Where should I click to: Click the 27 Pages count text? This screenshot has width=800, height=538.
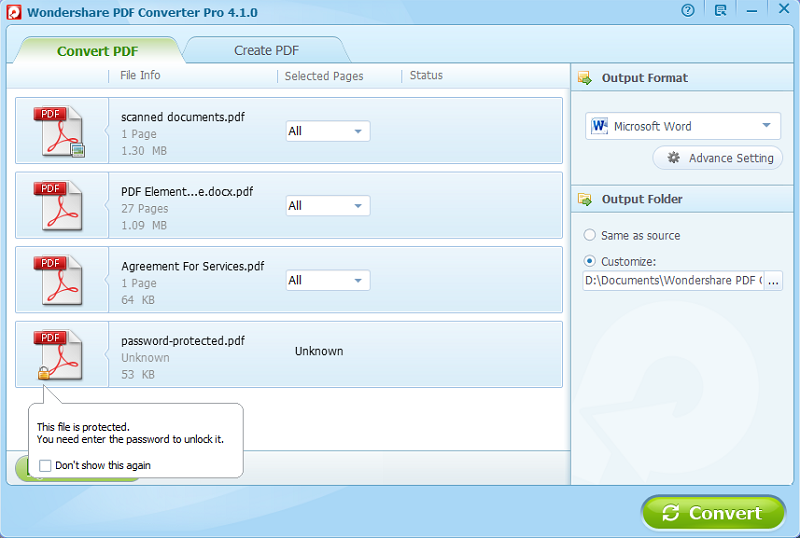point(144,208)
